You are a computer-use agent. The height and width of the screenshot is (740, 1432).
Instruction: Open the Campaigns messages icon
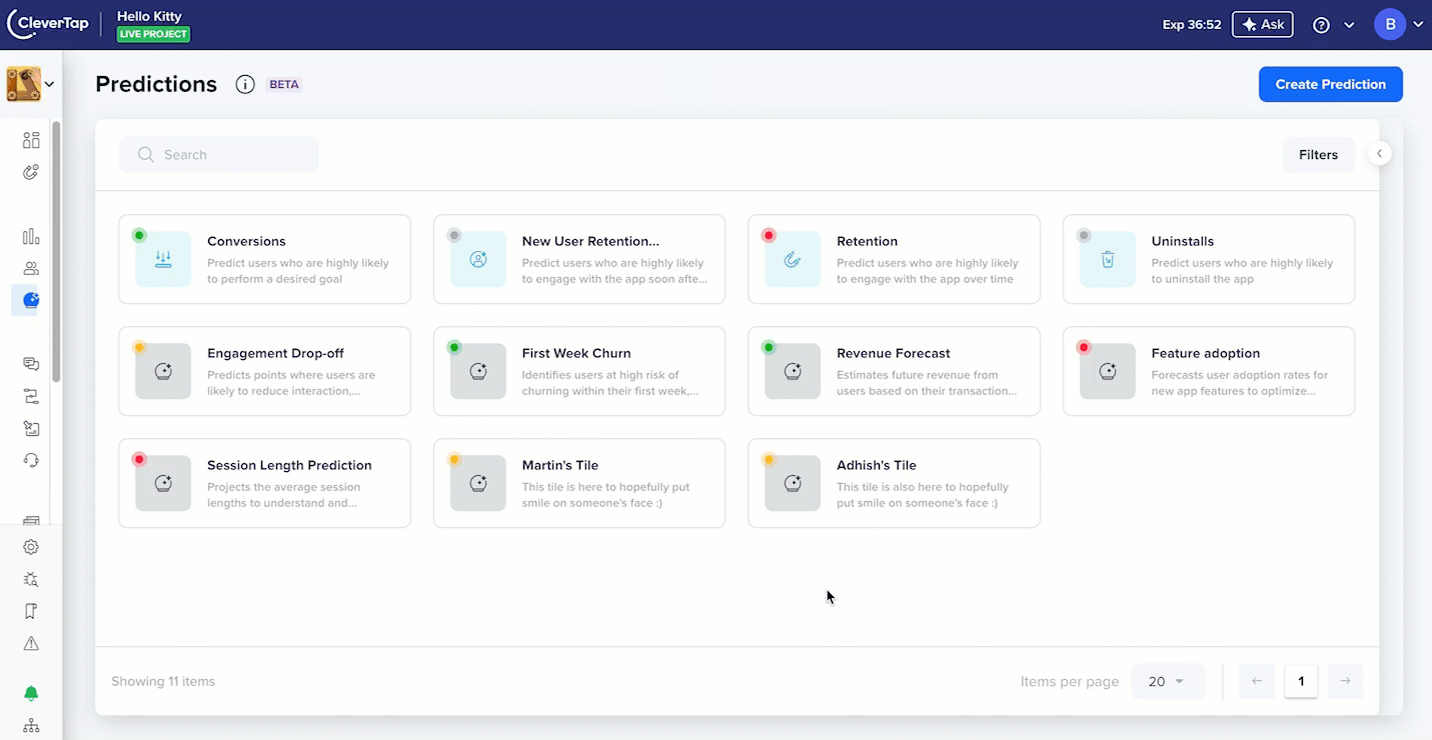click(x=30, y=363)
